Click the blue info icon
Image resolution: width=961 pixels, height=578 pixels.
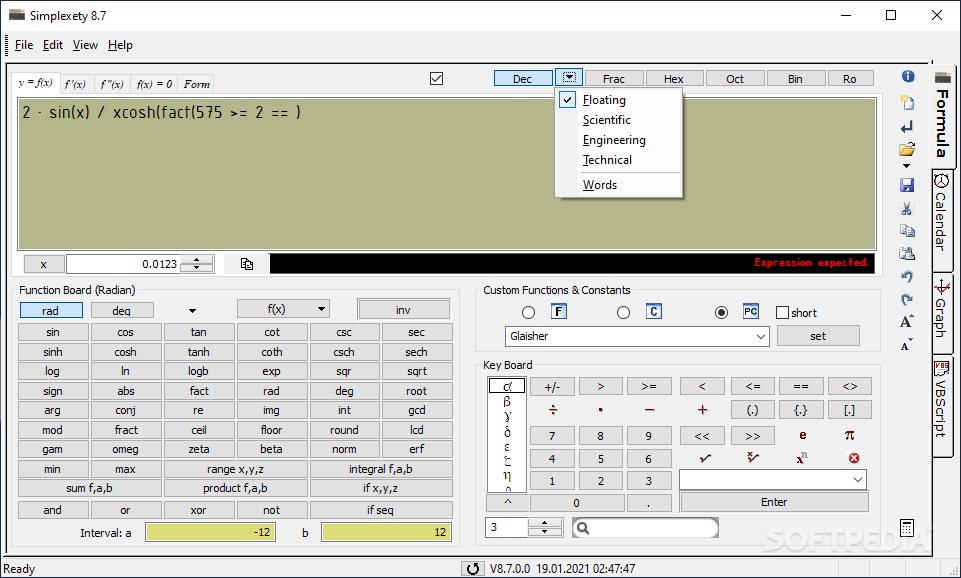pos(908,76)
